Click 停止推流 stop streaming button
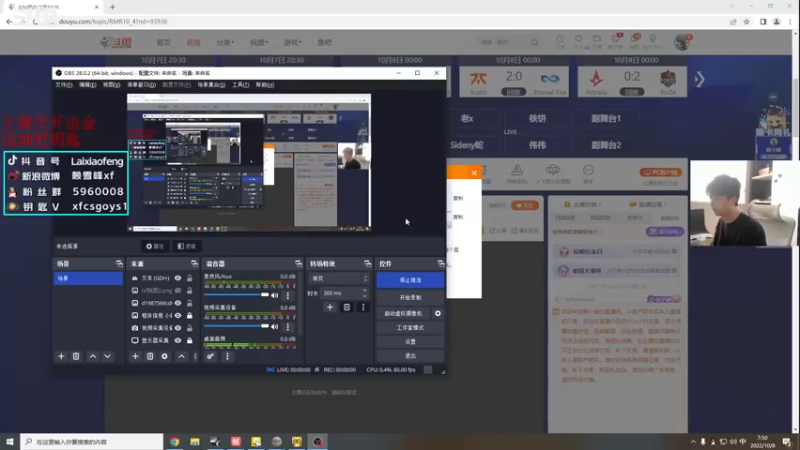This screenshot has width=800, height=450. [x=410, y=280]
